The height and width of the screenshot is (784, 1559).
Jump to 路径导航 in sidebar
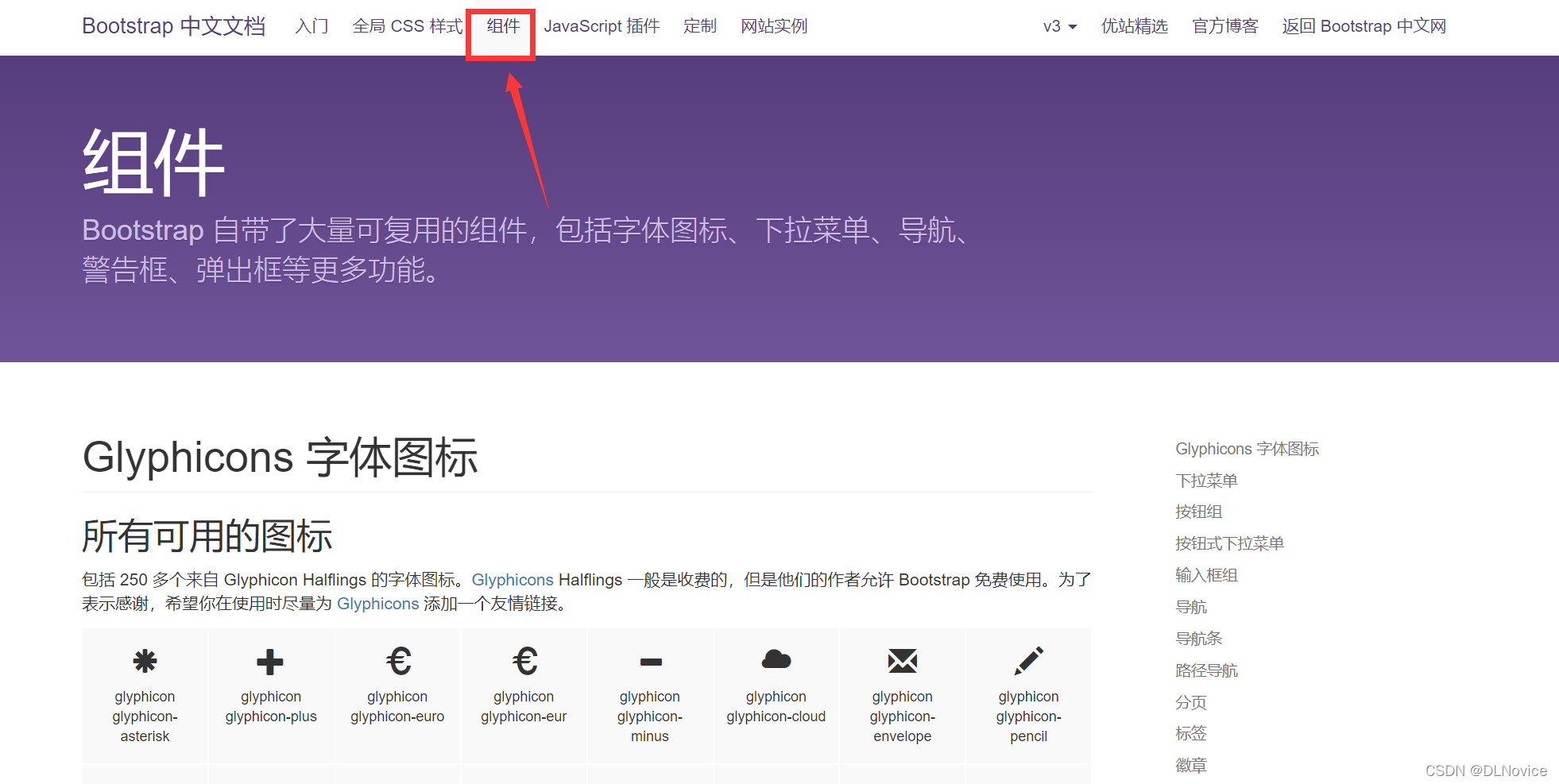point(1206,670)
